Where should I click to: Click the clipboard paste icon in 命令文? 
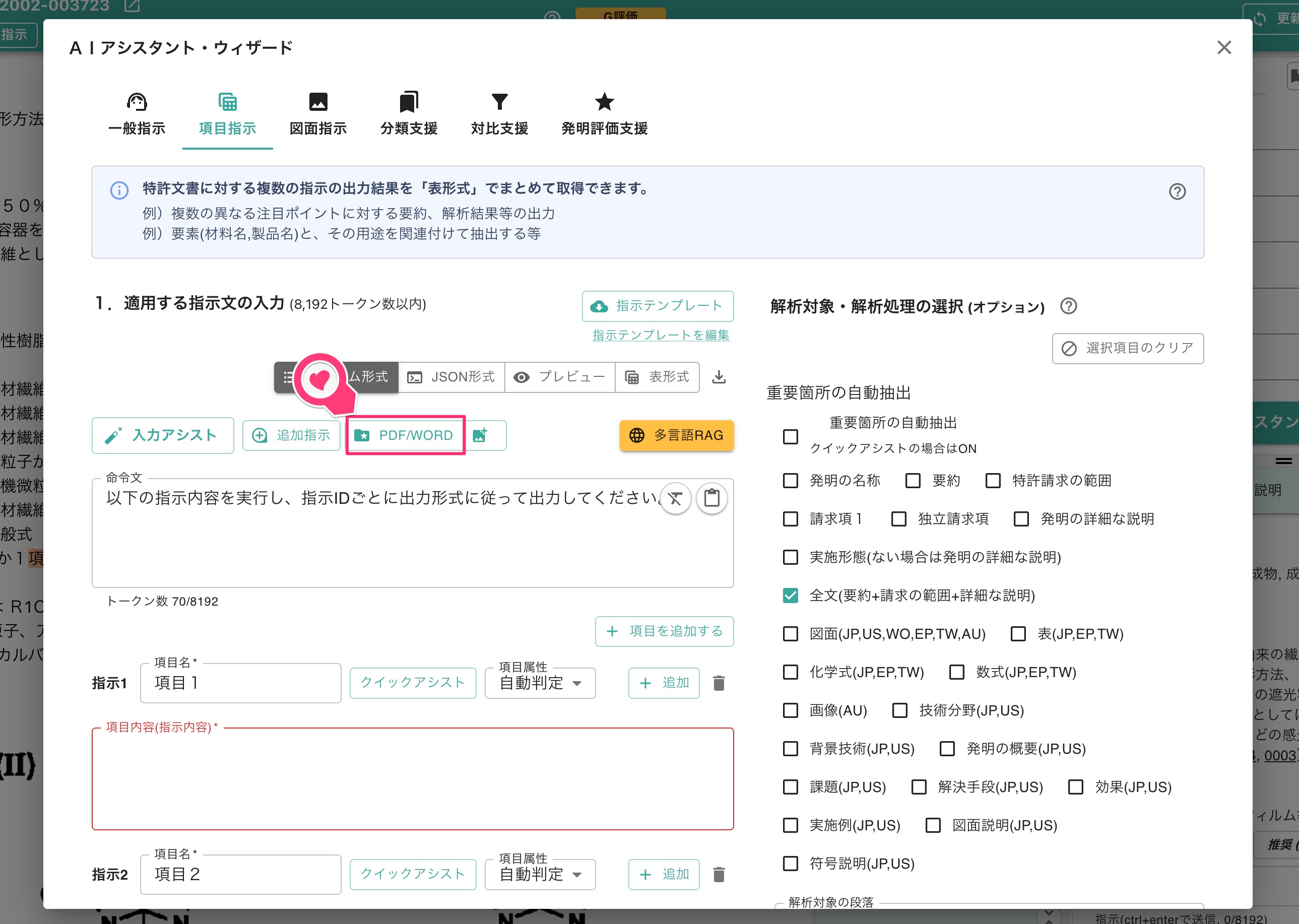[x=712, y=498]
